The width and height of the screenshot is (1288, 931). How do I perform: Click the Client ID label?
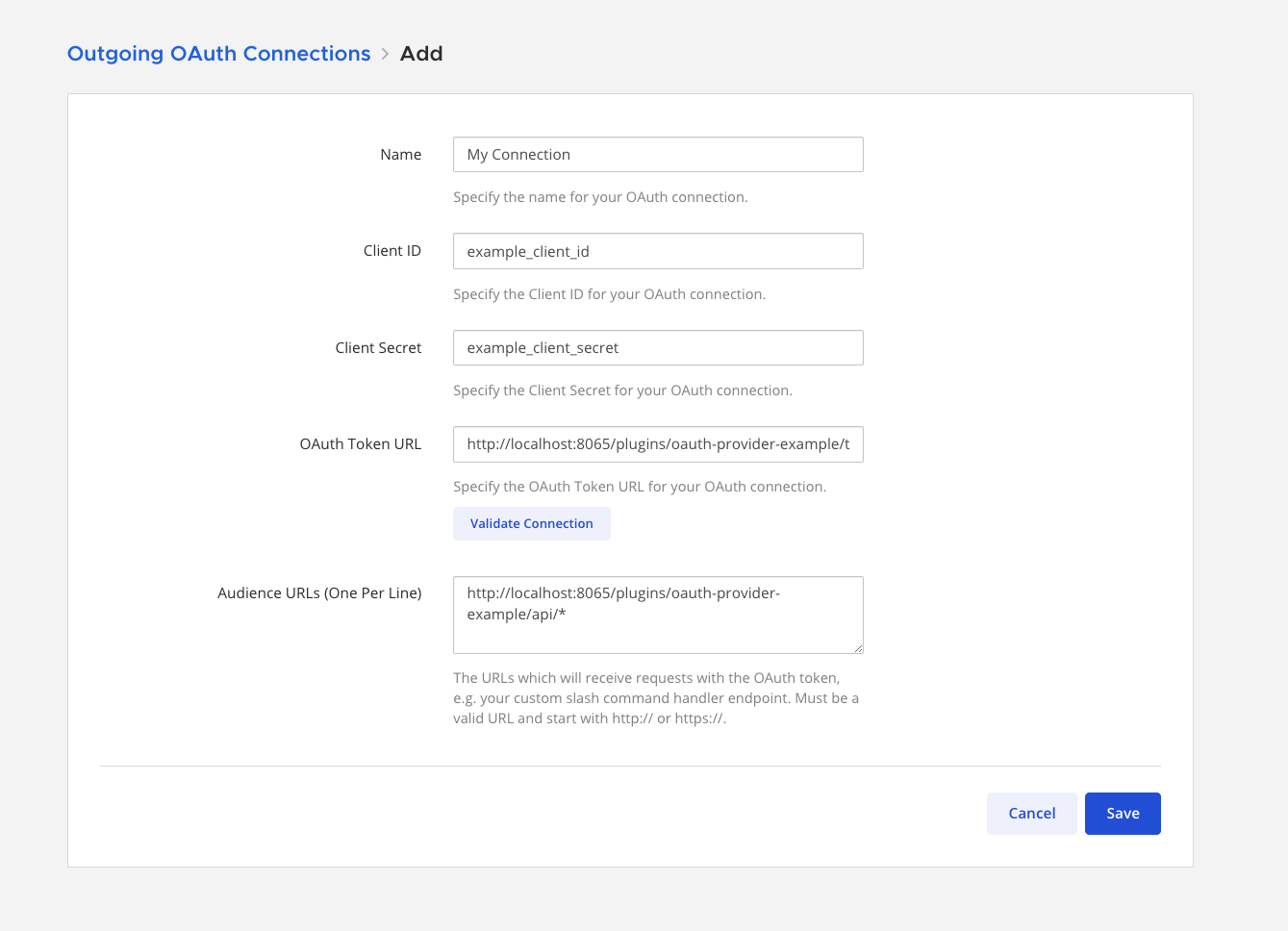click(391, 251)
